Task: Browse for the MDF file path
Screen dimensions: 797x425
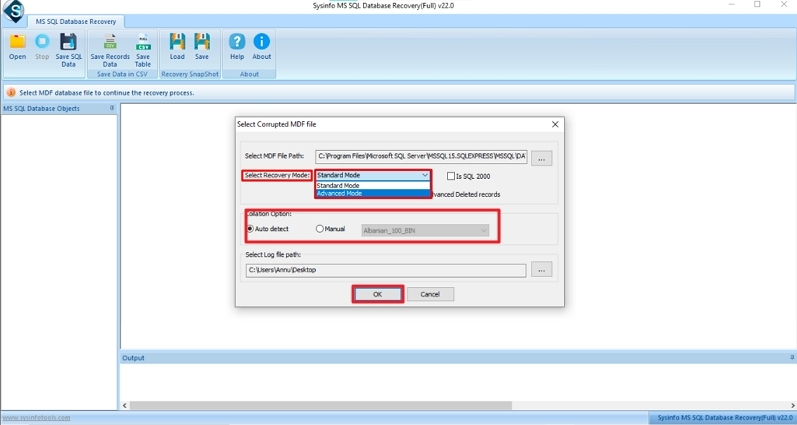Action: pyautogui.click(x=541, y=158)
